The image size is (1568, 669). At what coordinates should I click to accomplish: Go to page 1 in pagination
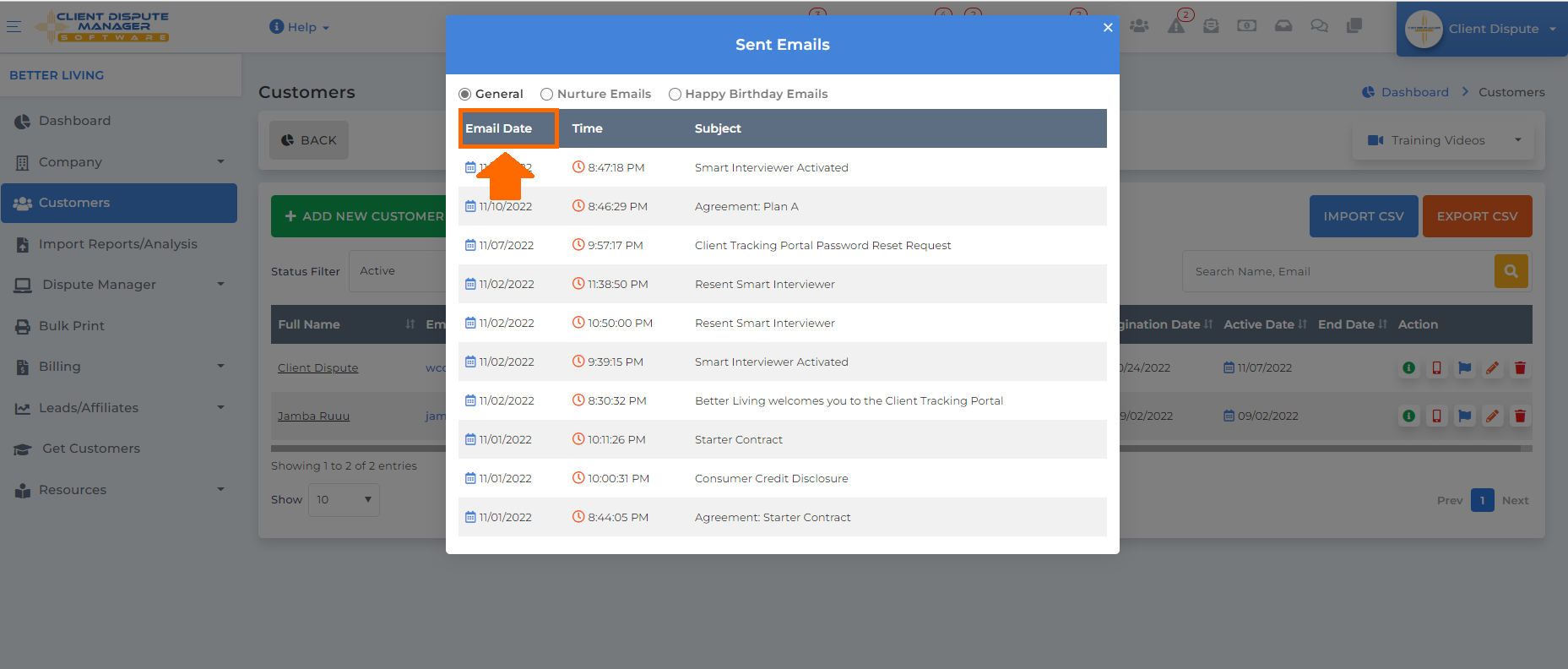(x=1482, y=500)
